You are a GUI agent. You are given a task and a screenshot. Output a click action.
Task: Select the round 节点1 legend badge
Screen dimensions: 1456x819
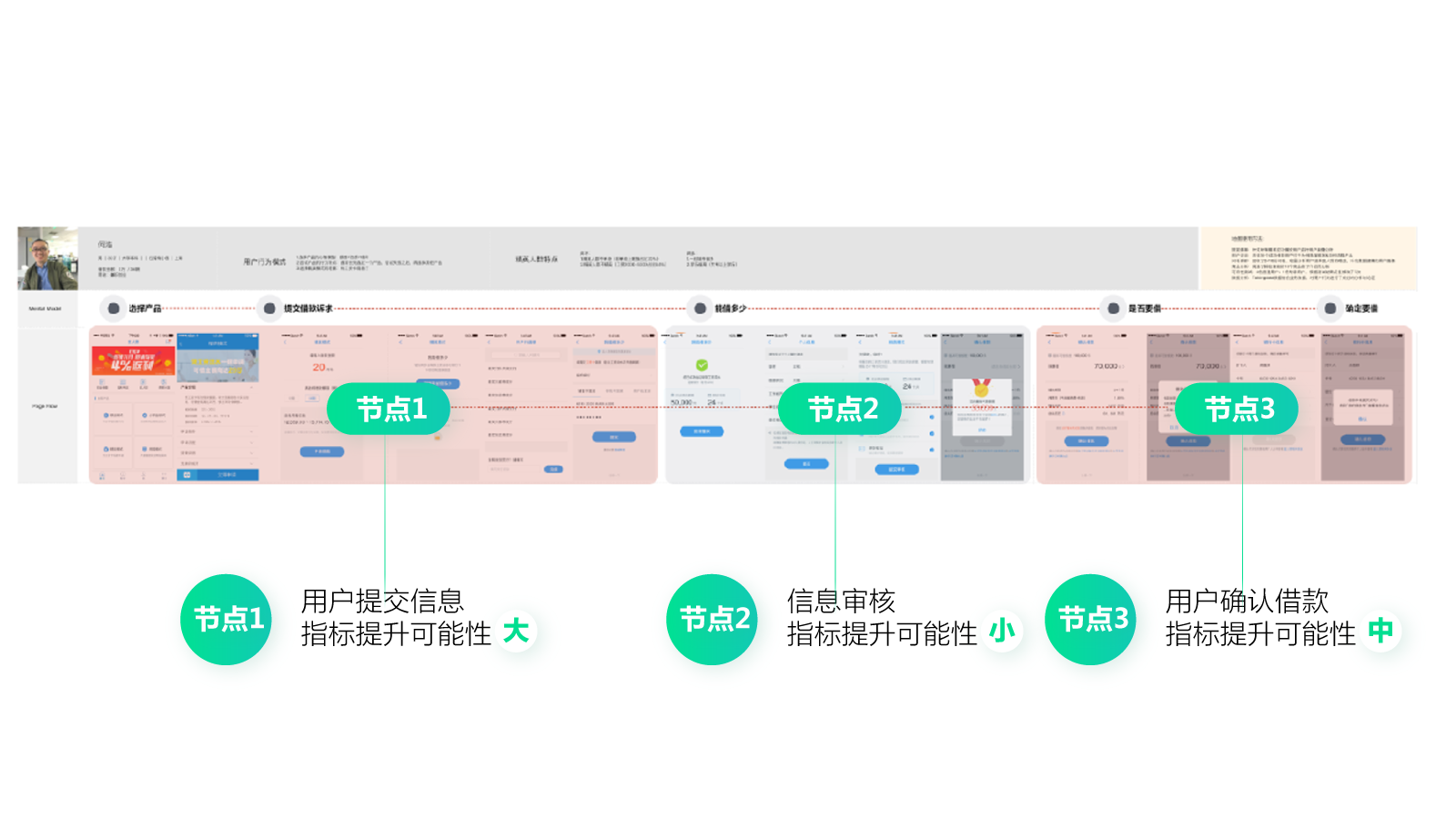pos(227,620)
